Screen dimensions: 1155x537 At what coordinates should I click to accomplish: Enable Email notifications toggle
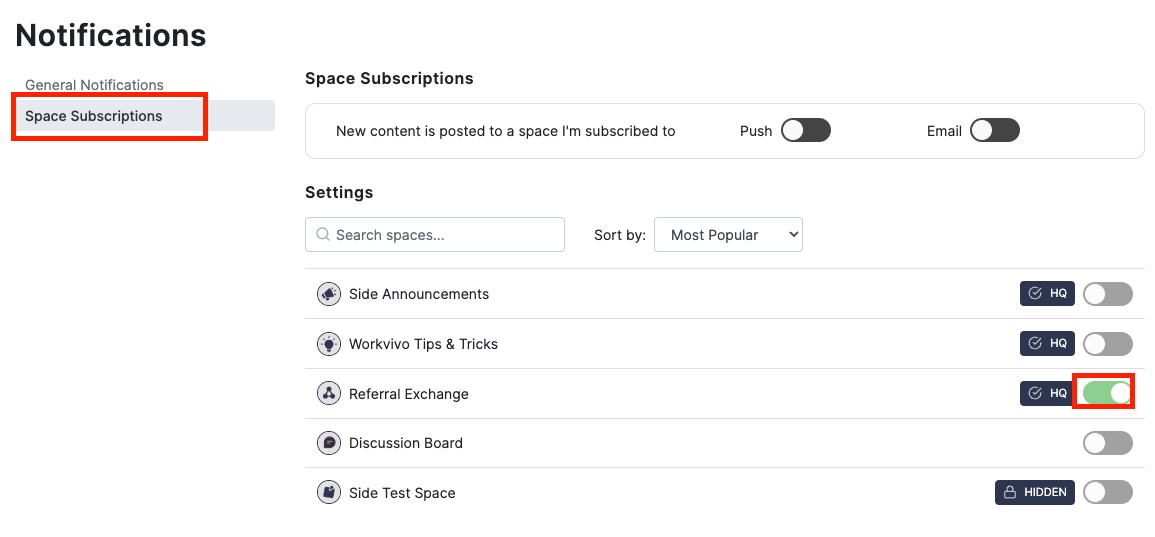tap(994, 130)
